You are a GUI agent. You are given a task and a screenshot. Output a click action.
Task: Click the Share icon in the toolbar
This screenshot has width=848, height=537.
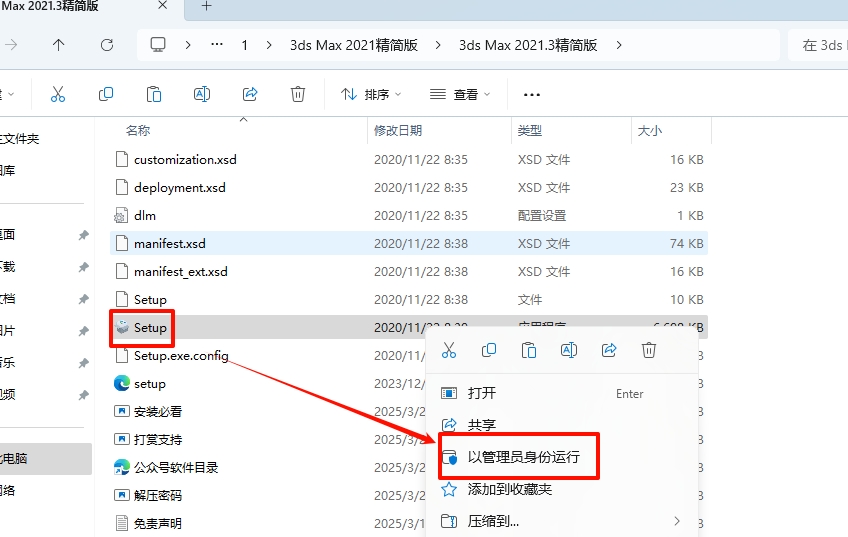250,94
